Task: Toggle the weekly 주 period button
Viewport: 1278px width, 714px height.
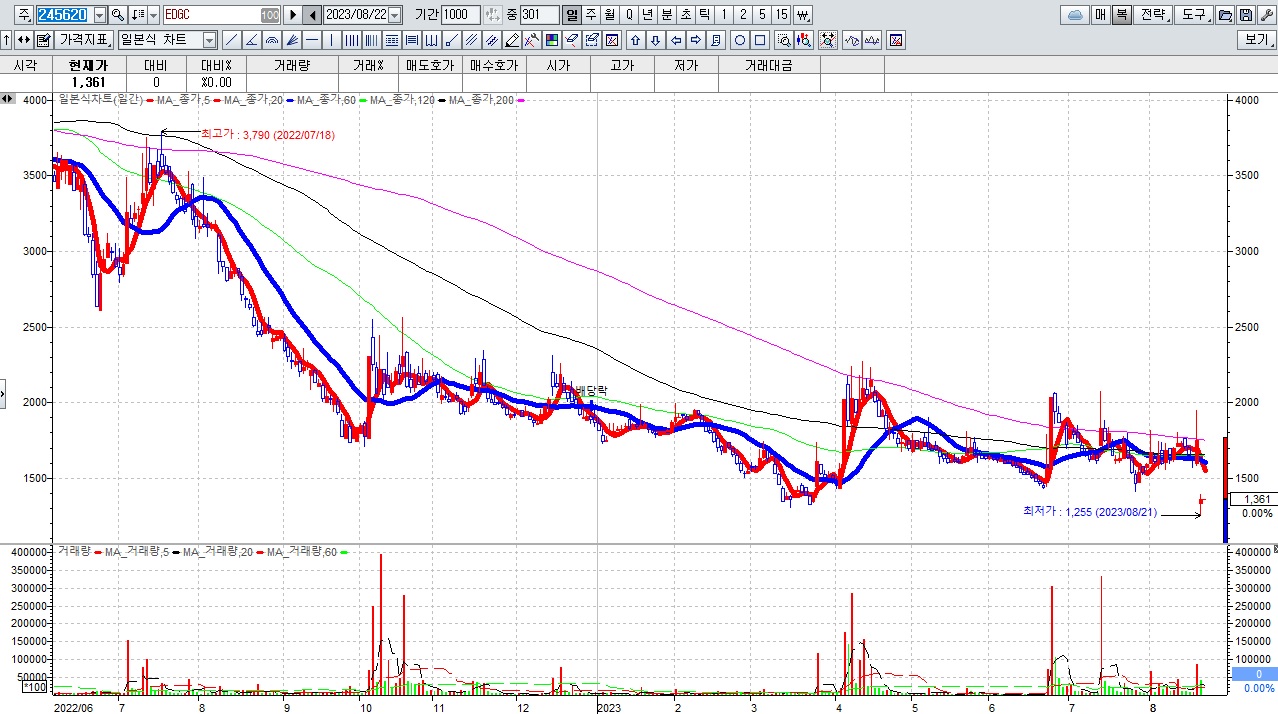Action: click(x=590, y=15)
